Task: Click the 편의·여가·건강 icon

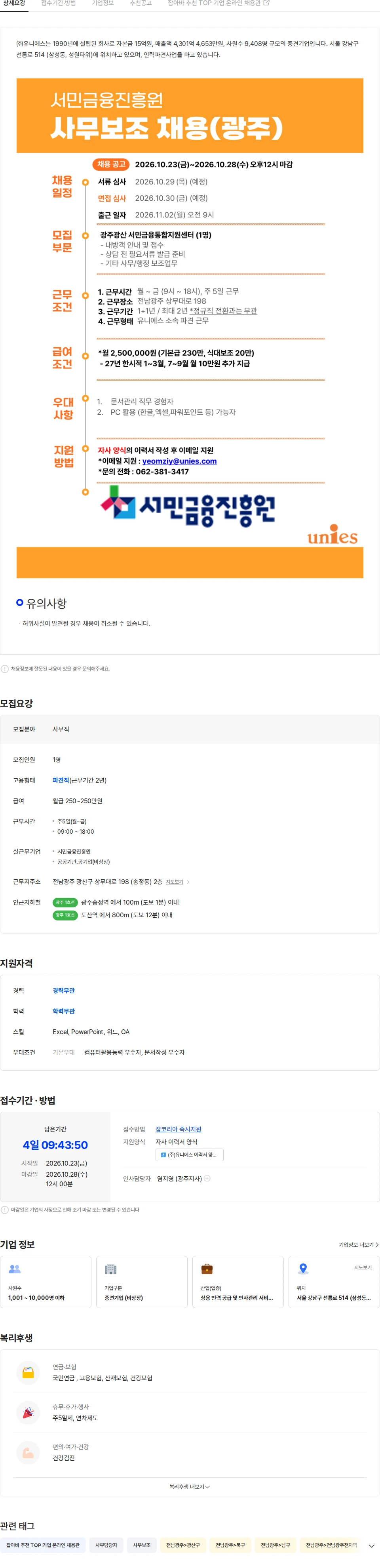Action: pyautogui.click(x=28, y=1453)
